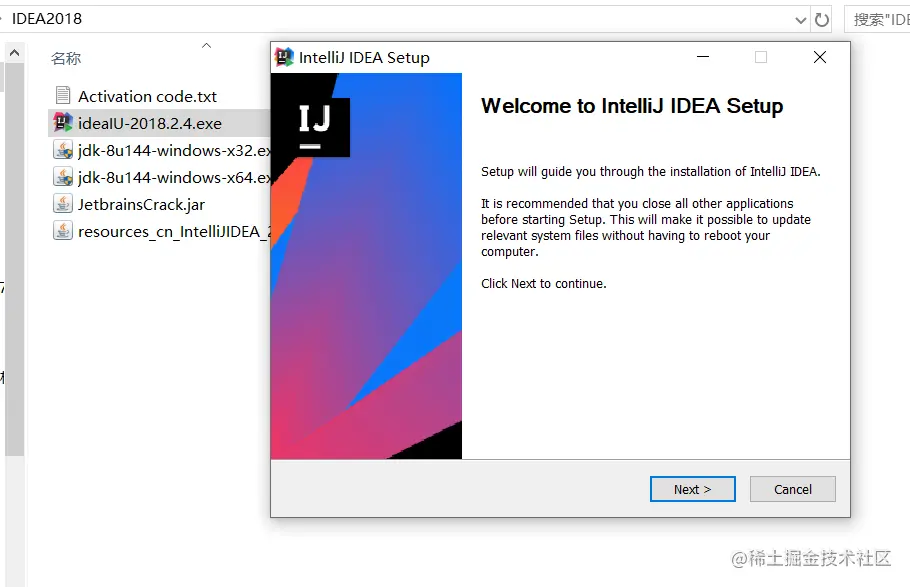Screen dimensions: 910x587
Task: Click the resources_cn_IntelliJIDEA file name
Action: point(174,232)
